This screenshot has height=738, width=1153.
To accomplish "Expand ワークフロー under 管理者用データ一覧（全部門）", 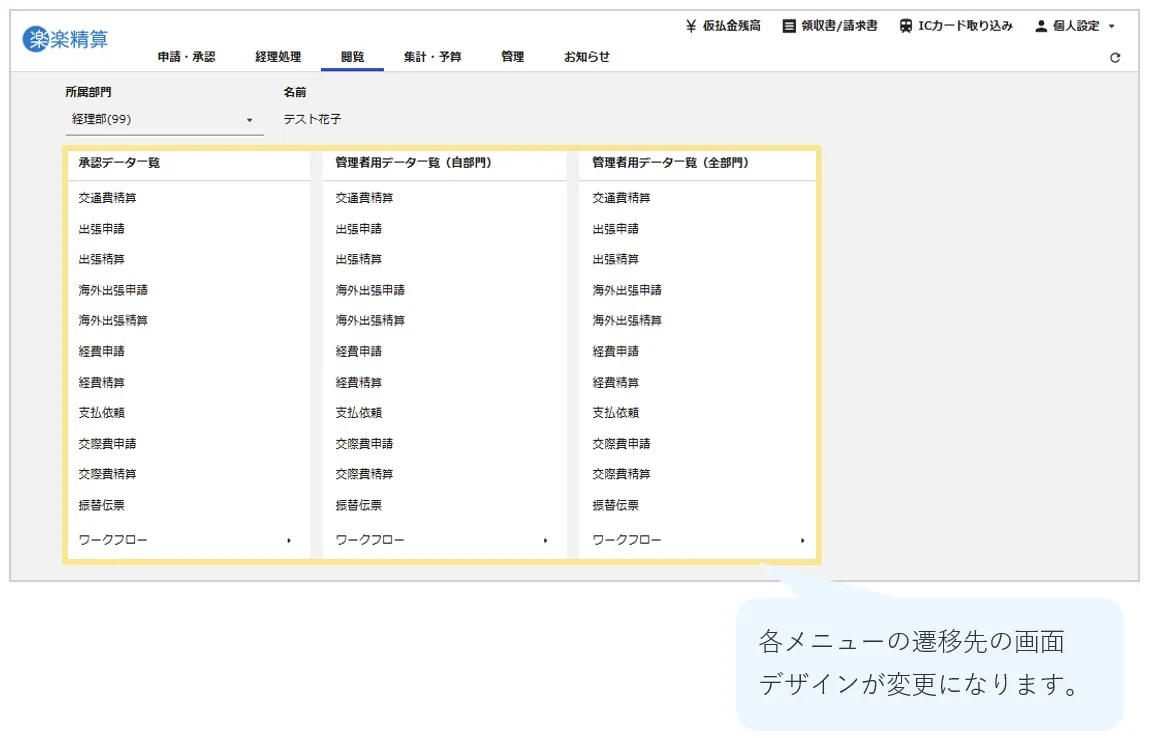I will tap(803, 541).
